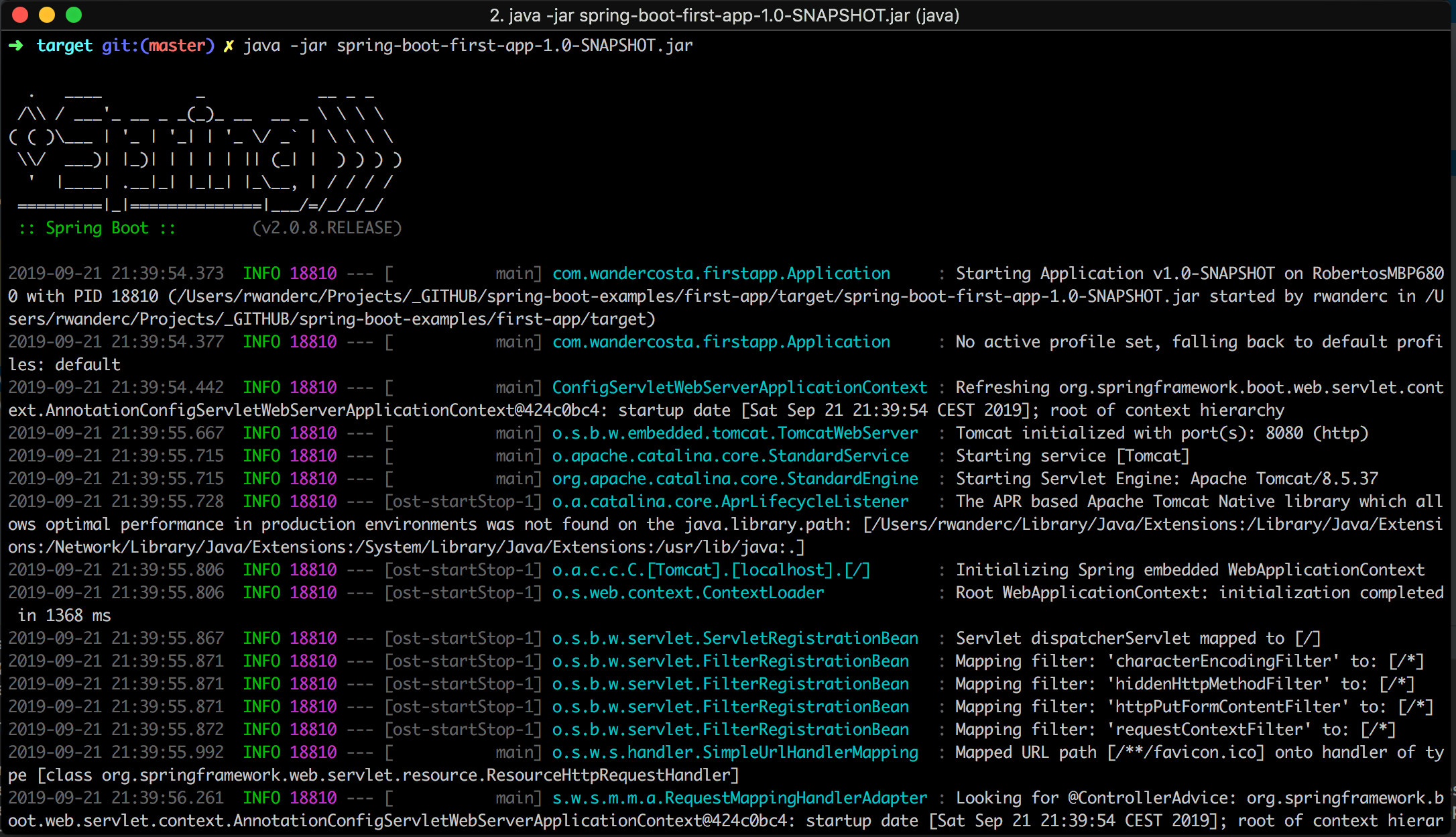Click the first com.wandercosta.firstapp.Application logger
Screen dimensions: 1456x837
721,274
